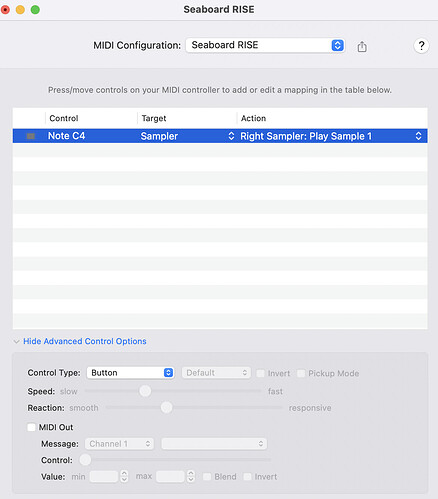Screen dimensions: 438x499
Task: Increase the min value stepper
Action: coord(124,473)
